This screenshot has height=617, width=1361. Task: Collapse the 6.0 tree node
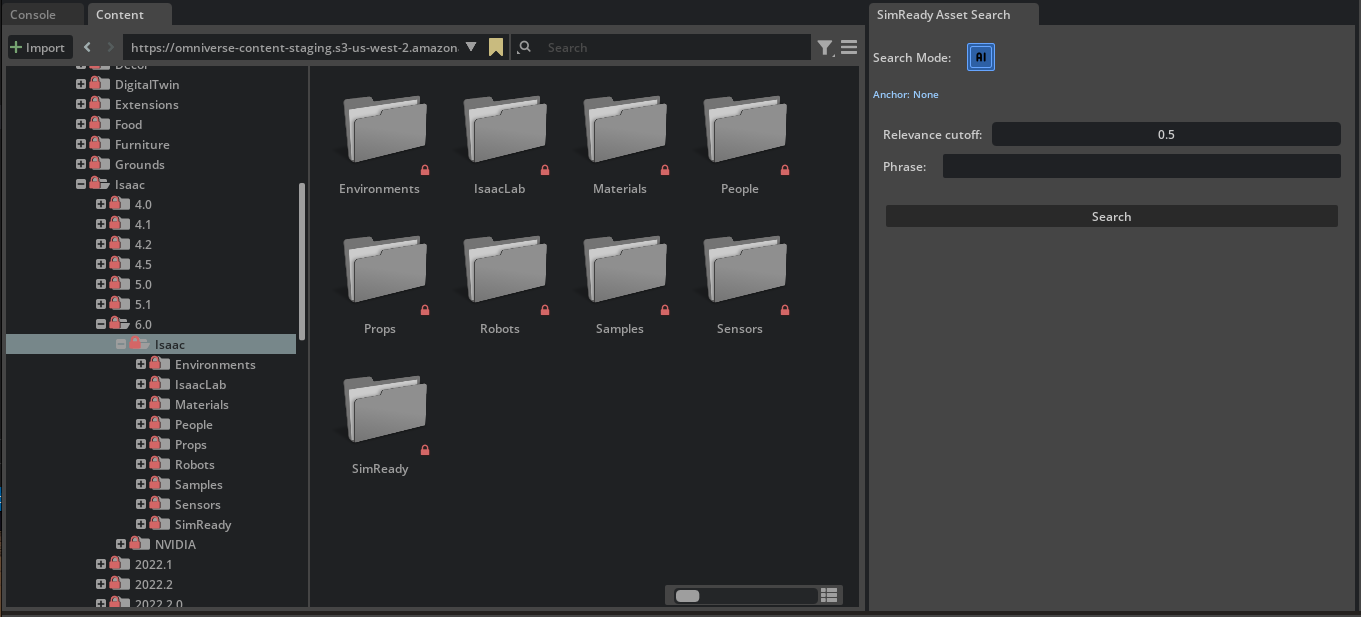(x=101, y=324)
